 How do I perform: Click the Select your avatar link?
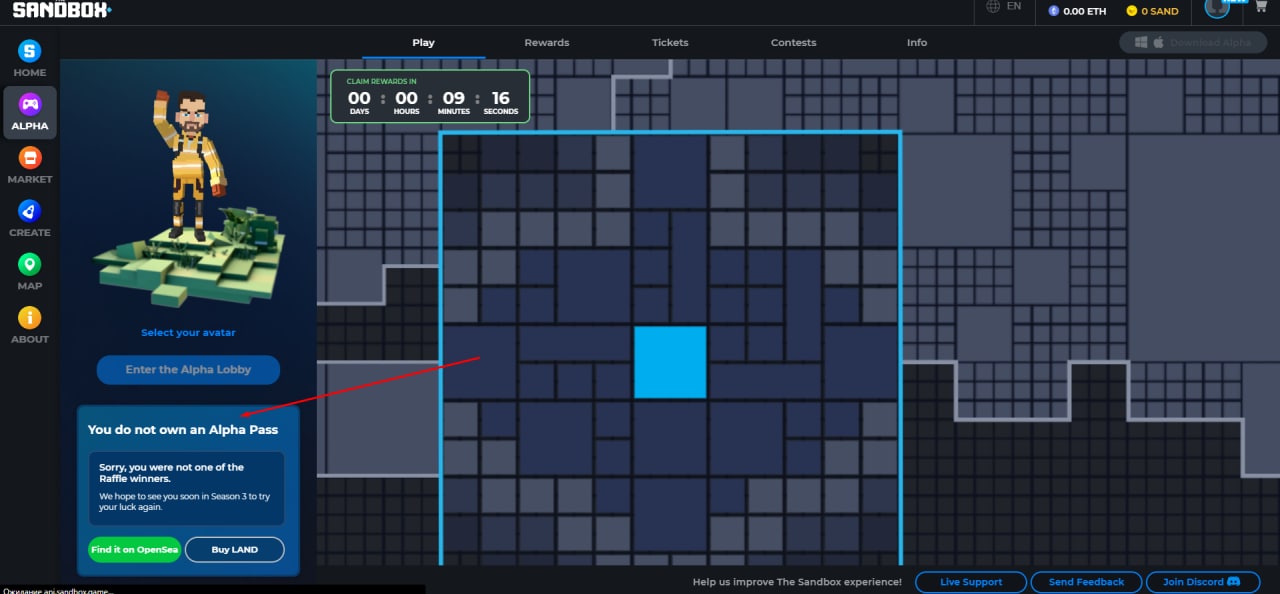pos(188,332)
